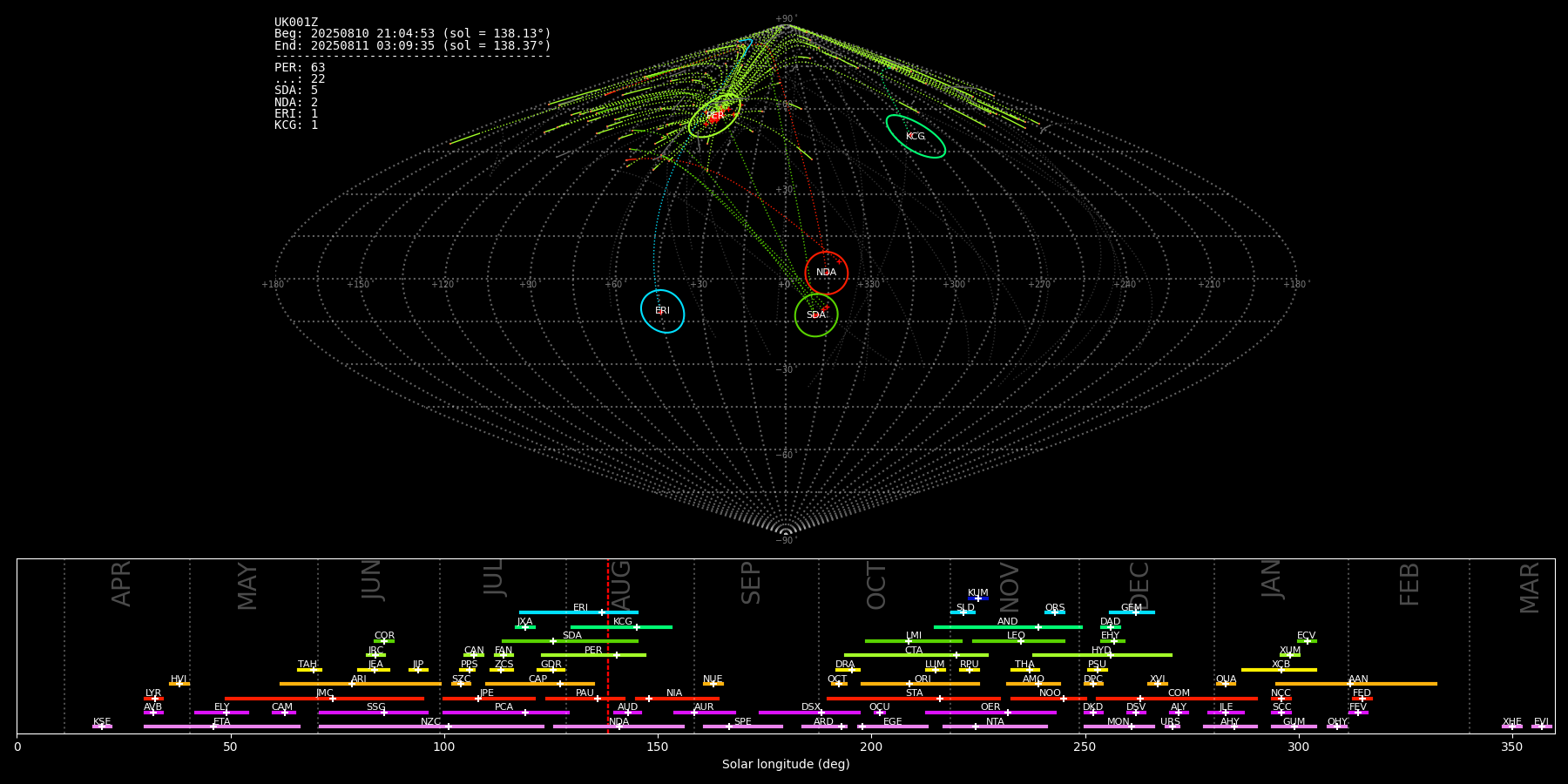This screenshot has width=1568, height=784.
Task: Select the KSE shower label in timeline
Action: click(x=102, y=722)
